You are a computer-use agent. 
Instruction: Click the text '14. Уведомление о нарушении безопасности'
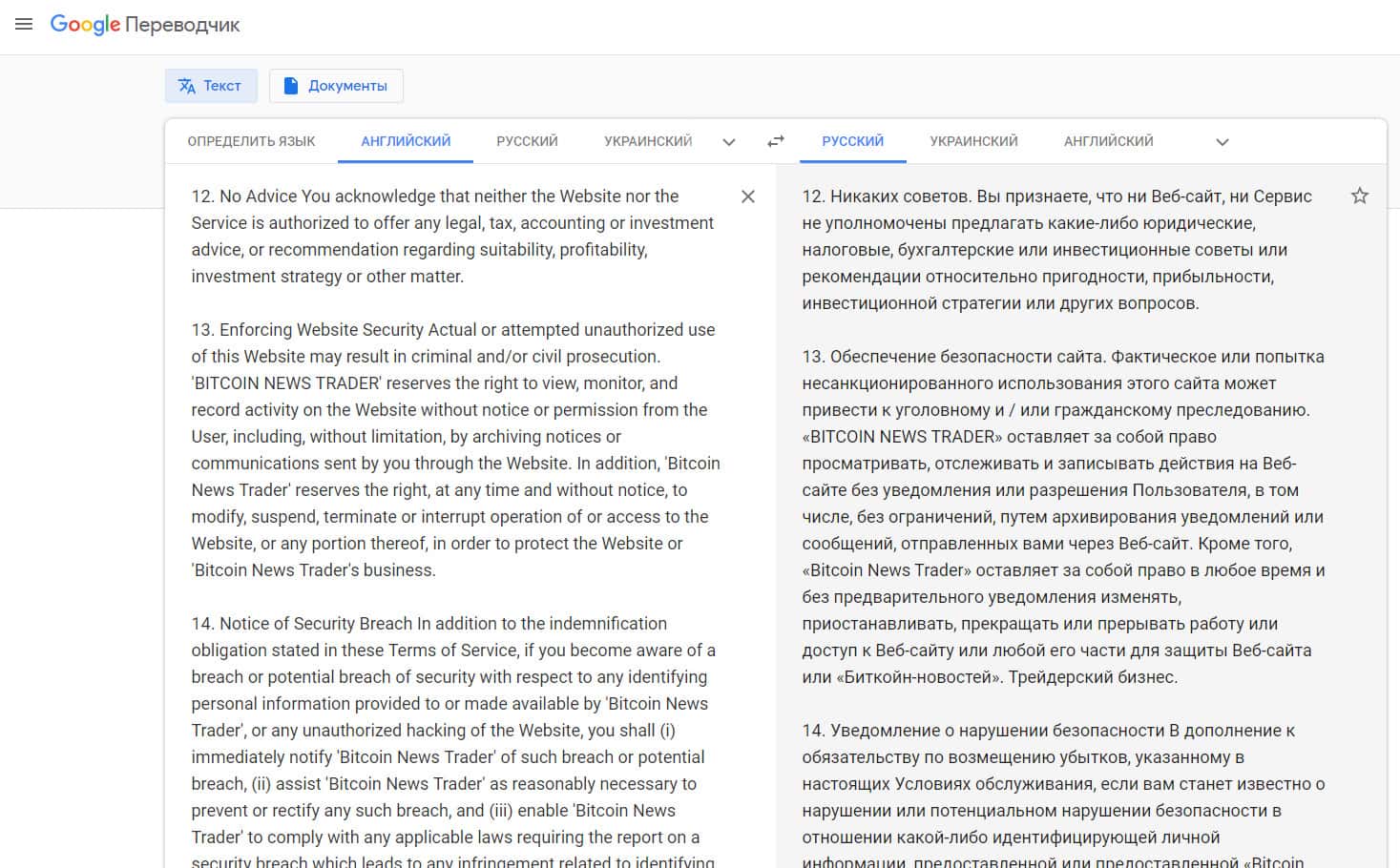pyautogui.click(x=983, y=731)
